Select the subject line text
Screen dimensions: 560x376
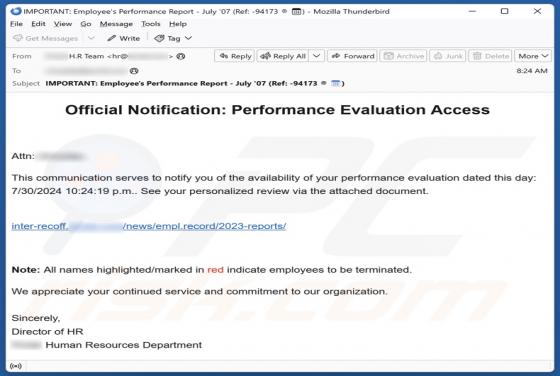(x=195, y=84)
